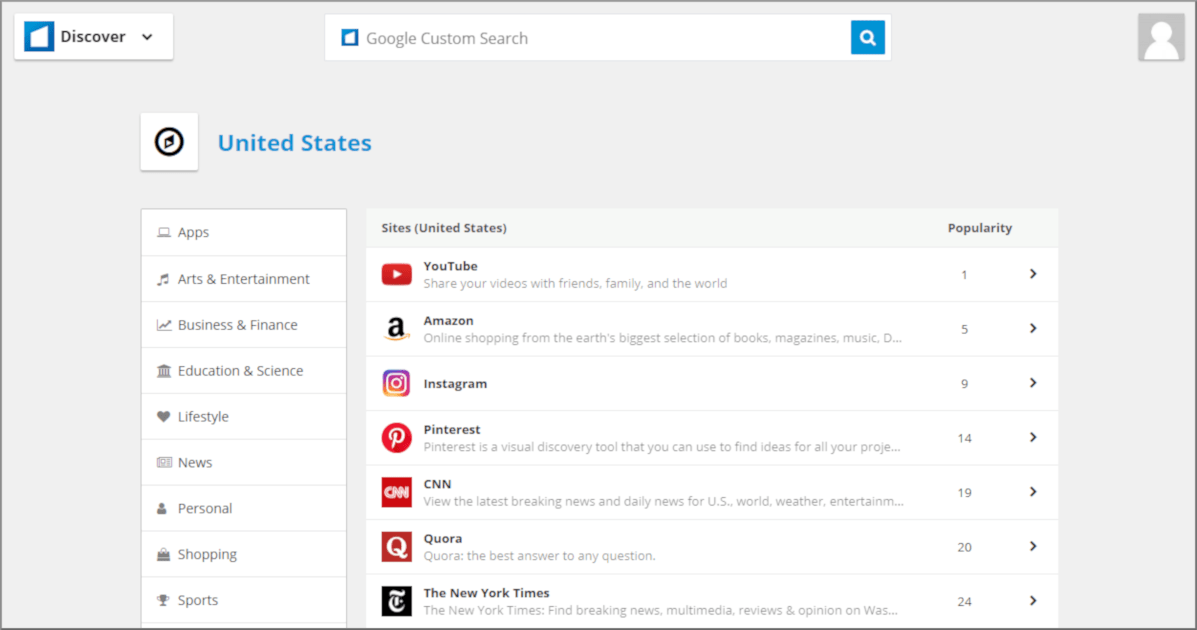Click popularity value 14 for Pinterest
1197x630 pixels.
point(964,438)
